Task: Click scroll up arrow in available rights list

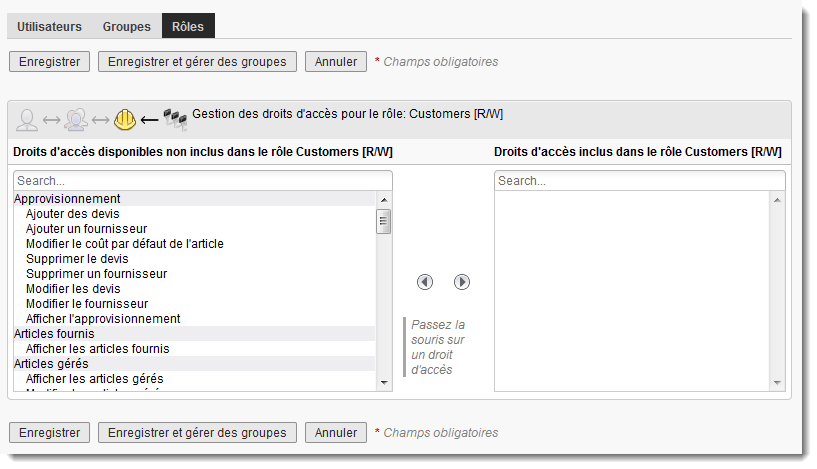Action: pos(384,200)
